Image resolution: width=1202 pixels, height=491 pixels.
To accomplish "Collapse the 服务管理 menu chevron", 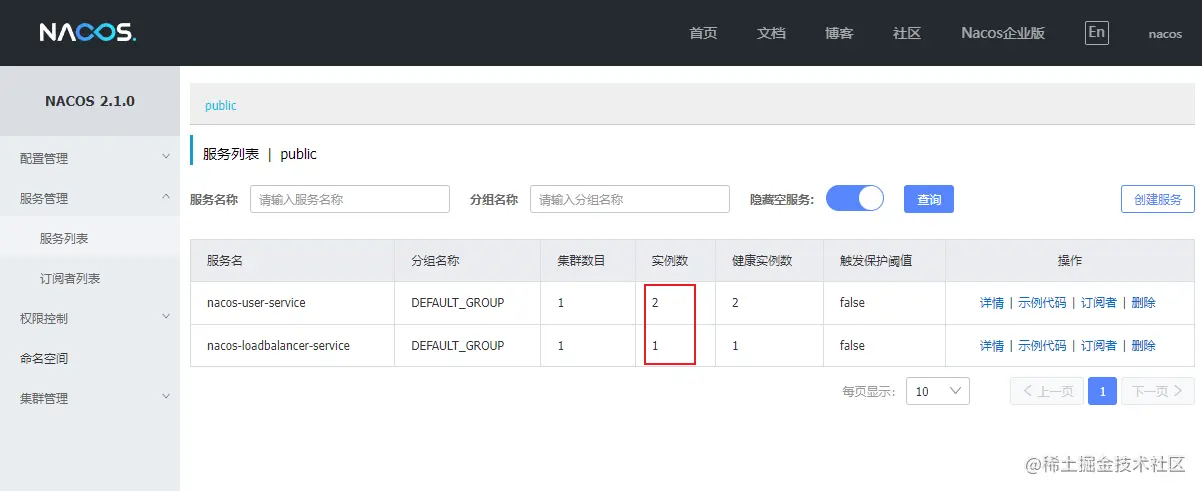I will pyautogui.click(x=166, y=197).
